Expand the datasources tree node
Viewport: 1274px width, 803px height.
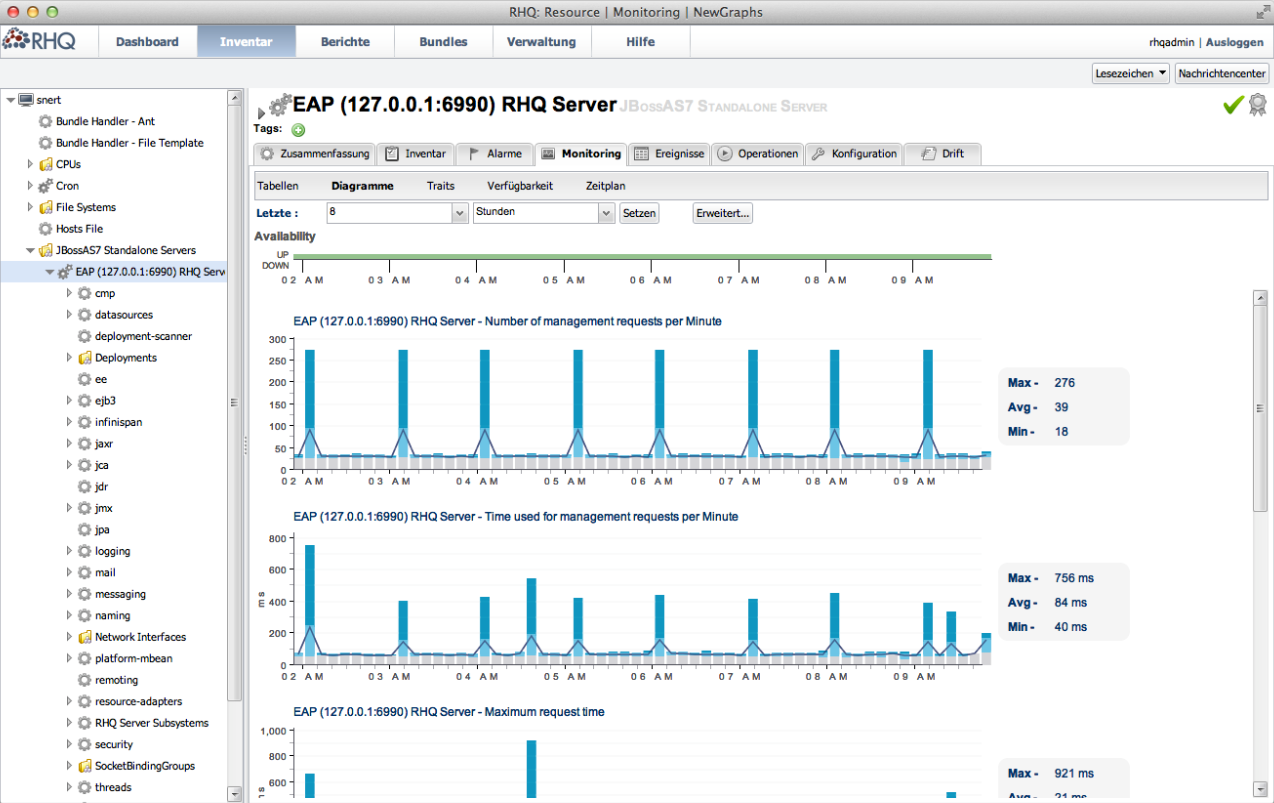click(69, 315)
